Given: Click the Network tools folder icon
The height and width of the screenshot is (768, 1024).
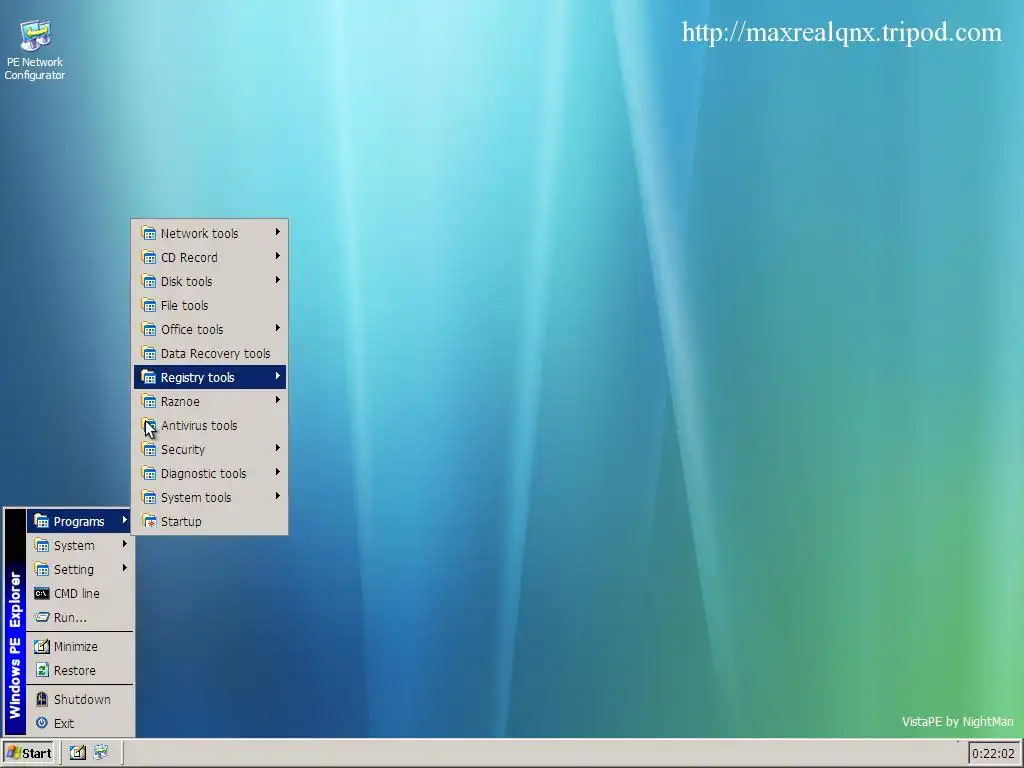Looking at the screenshot, I should (149, 233).
